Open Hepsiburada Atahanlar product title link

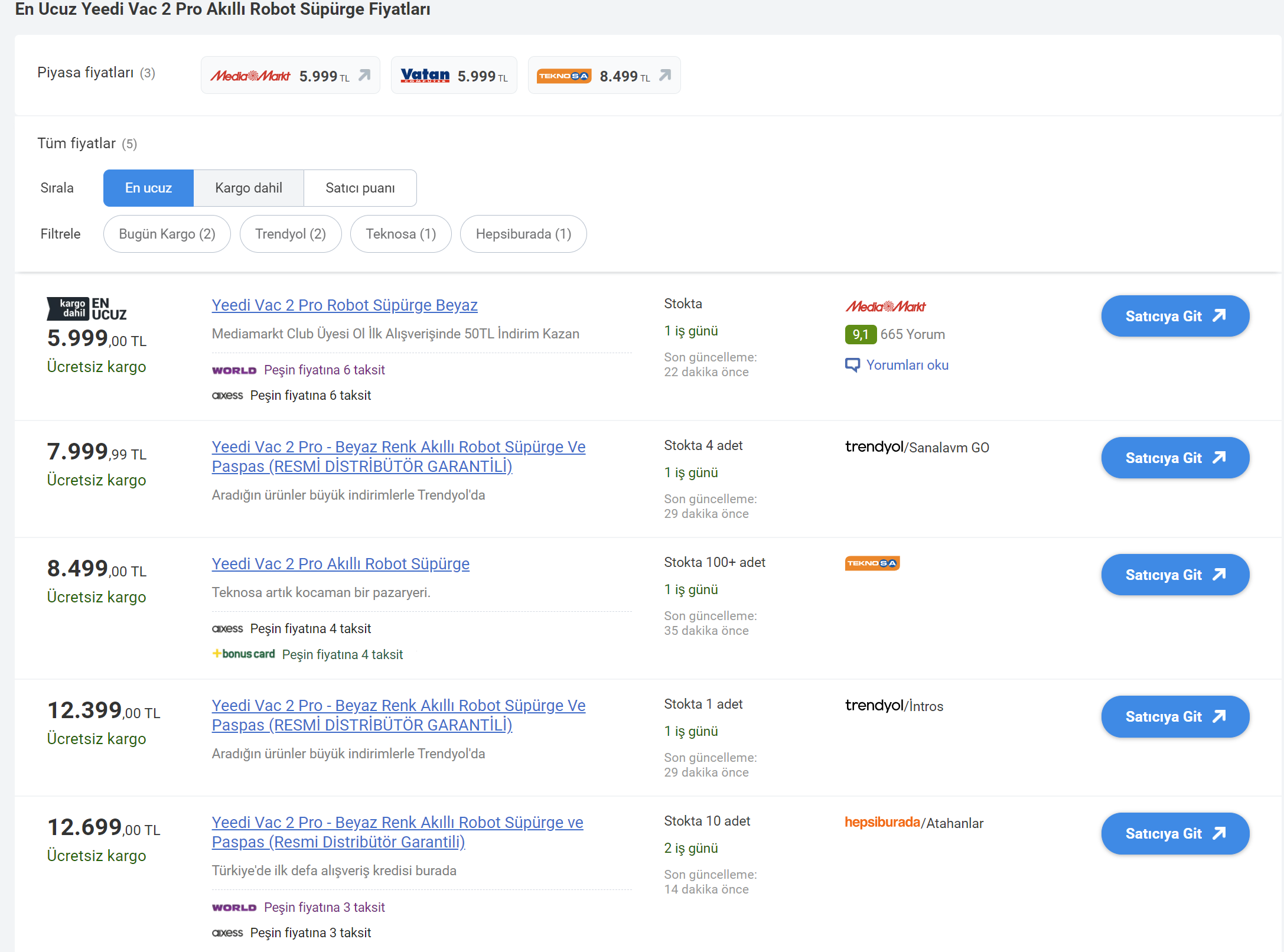tap(397, 832)
